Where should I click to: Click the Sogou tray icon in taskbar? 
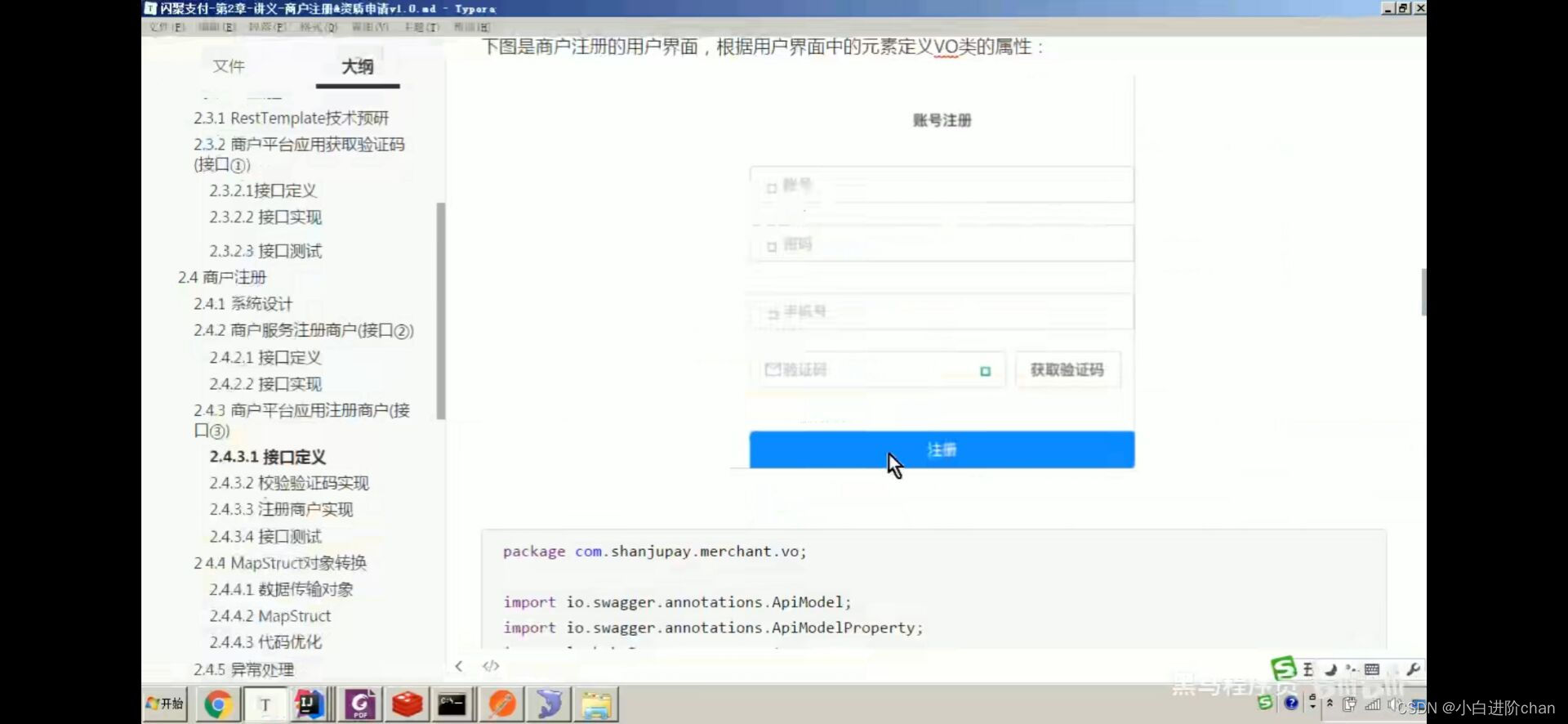click(1265, 703)
